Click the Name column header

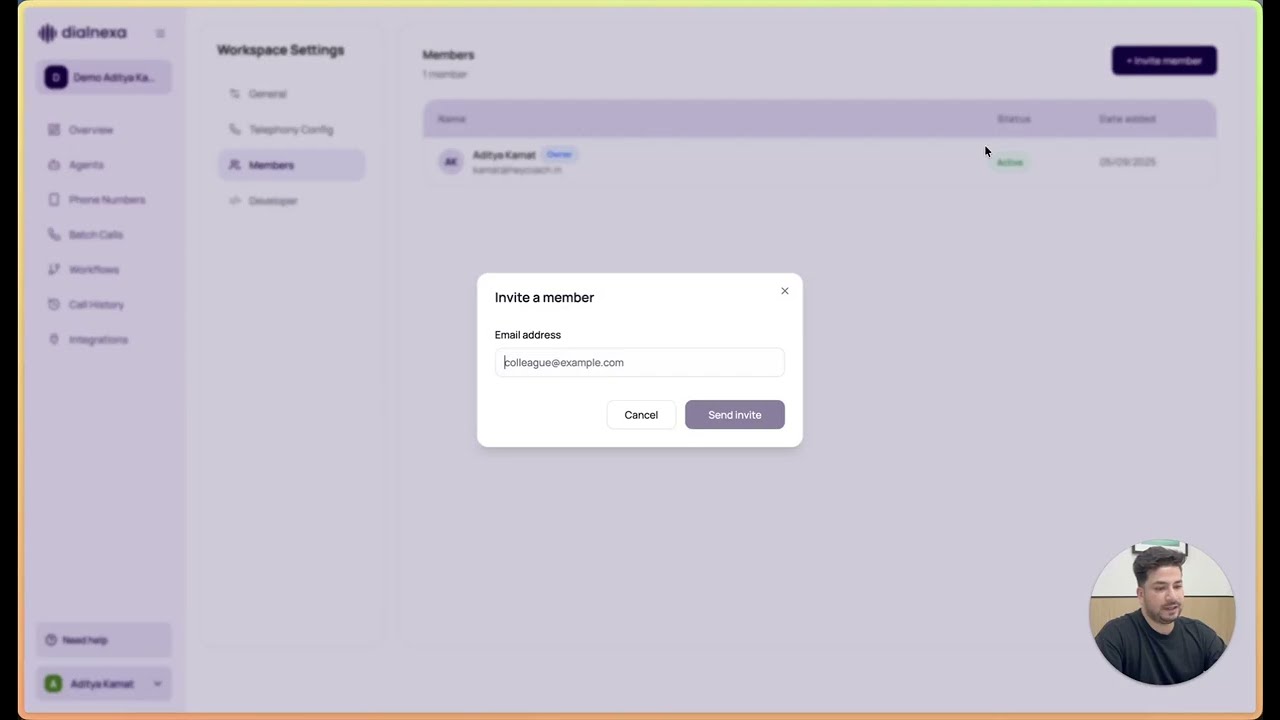(452, 119)
